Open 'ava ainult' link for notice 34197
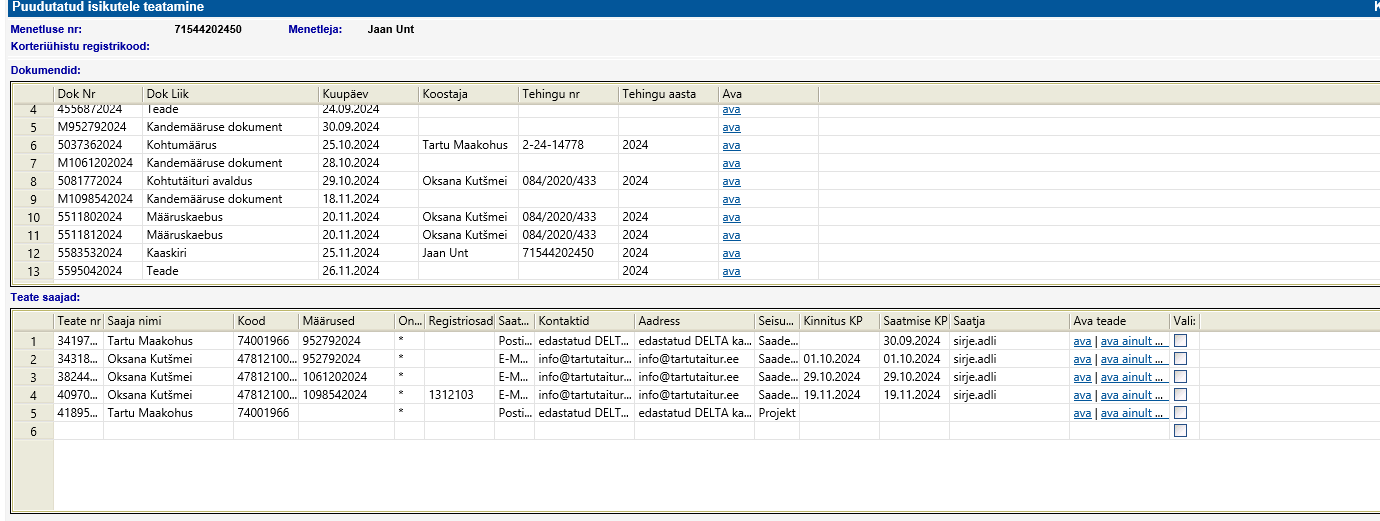The height and width of the screenshot is (521, 1380). (1133, 341)
